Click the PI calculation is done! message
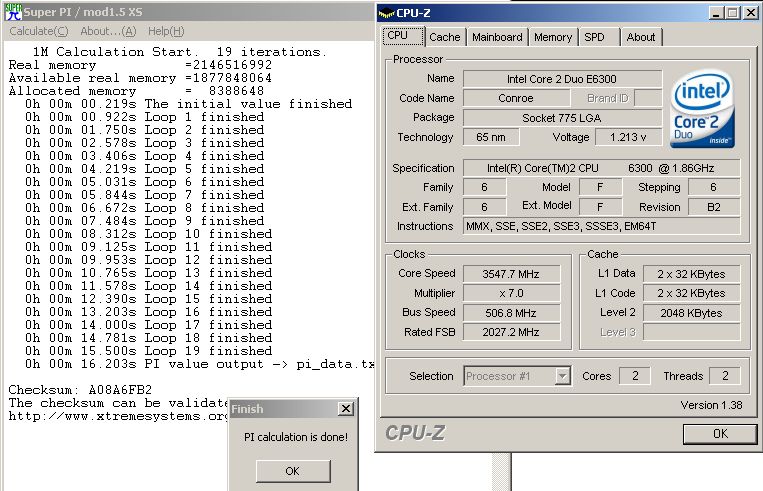763x491 pixels. point(296,437)
